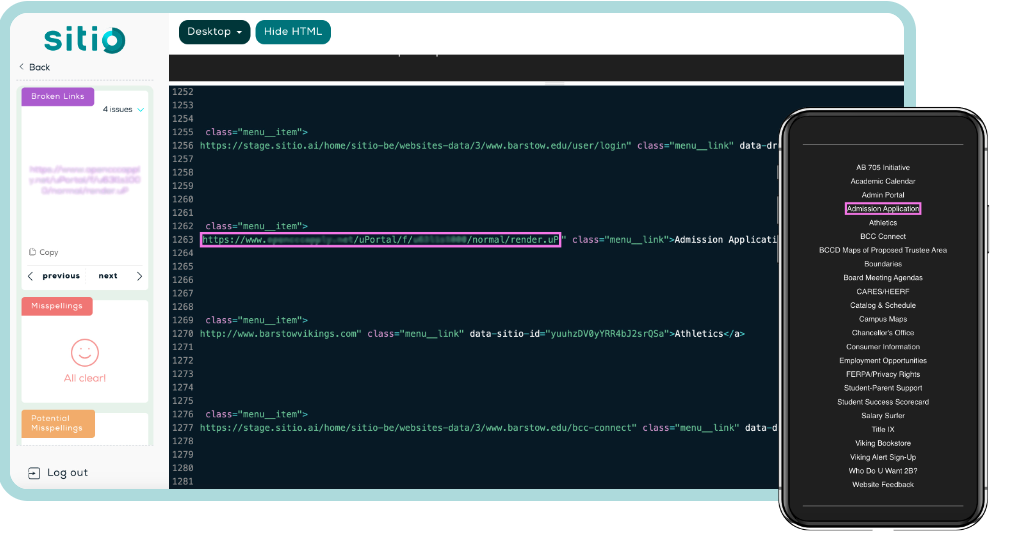1020x547 pixels.
Task: Go to next issue arrow
Action: point(139,276)
